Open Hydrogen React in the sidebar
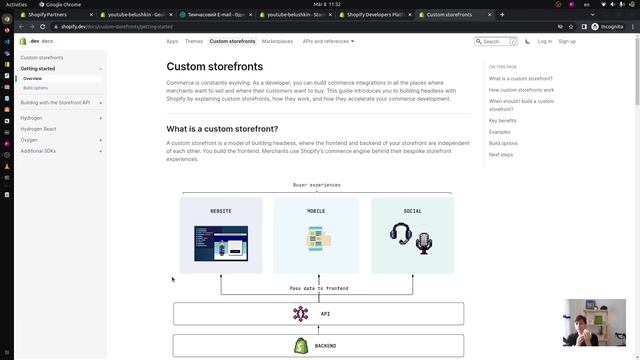This screenshot has height=360, width=640. [x=38, y=129]
